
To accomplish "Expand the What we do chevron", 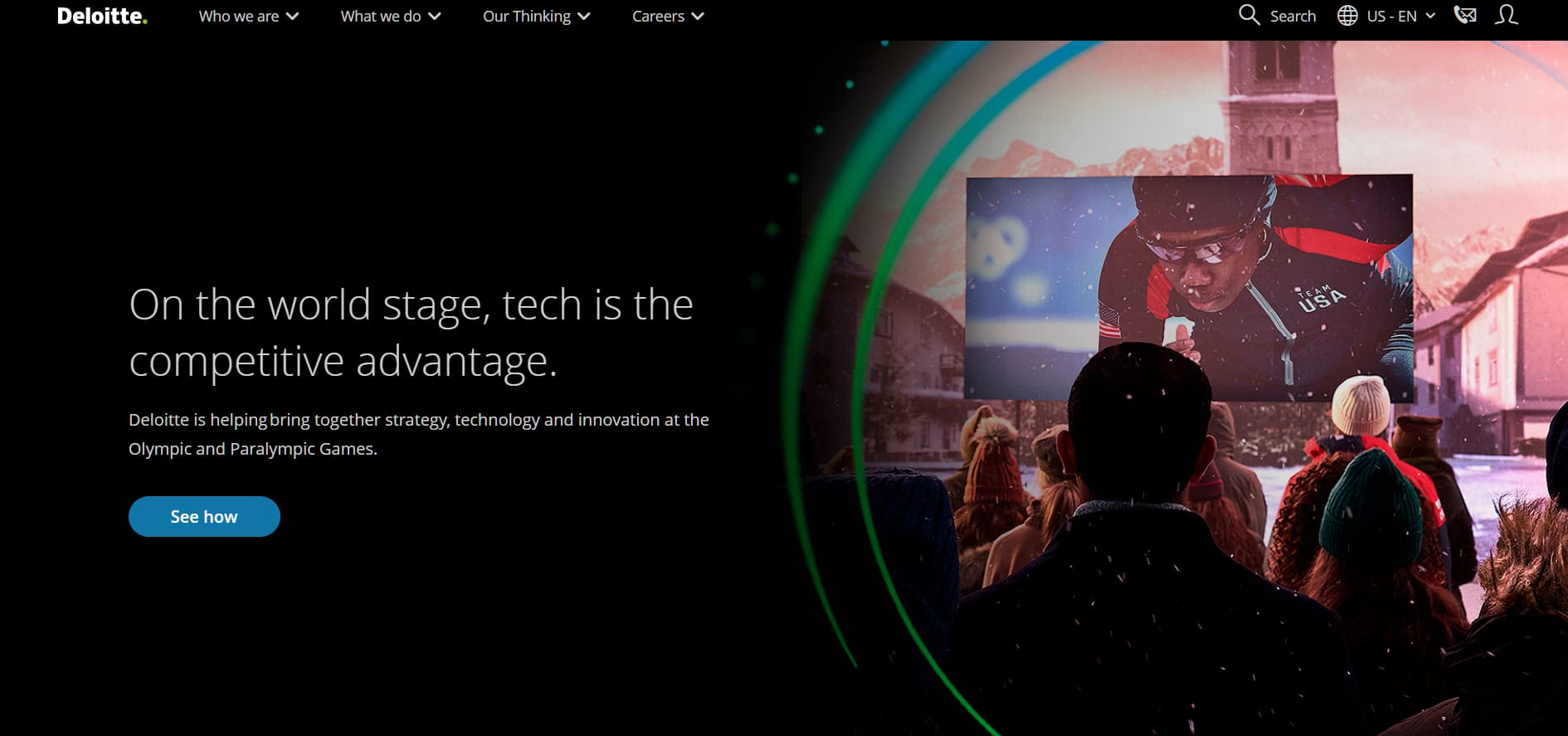I will click(x=434, y=17).
